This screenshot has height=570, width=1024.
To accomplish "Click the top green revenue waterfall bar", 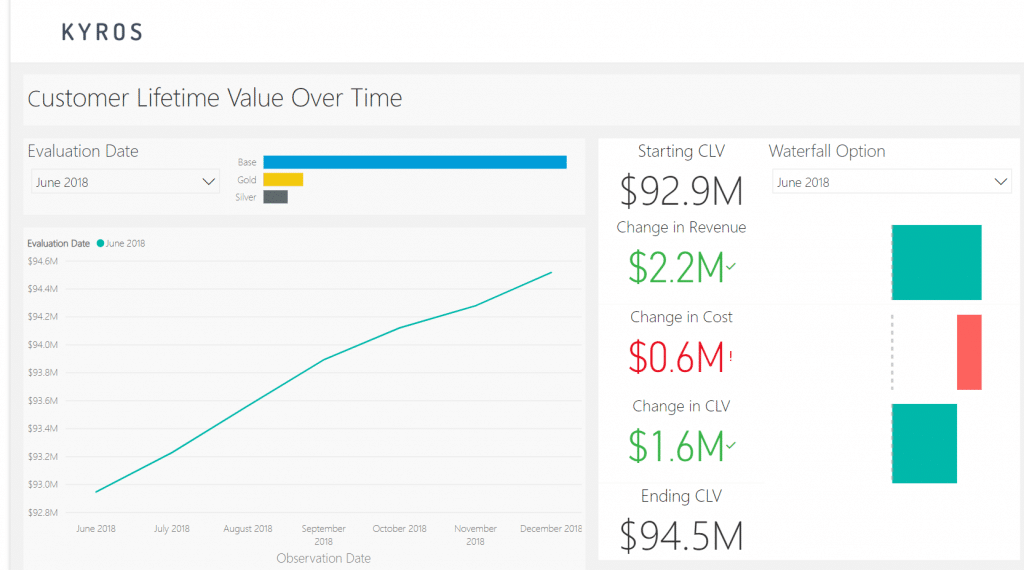I will 936,262.
